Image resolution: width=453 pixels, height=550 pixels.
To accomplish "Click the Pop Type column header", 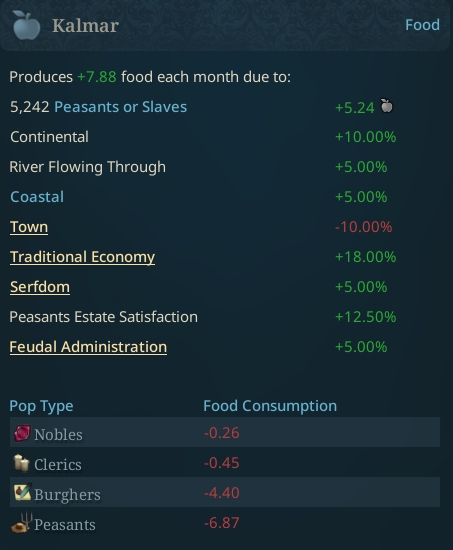I will tap(41, 406).
